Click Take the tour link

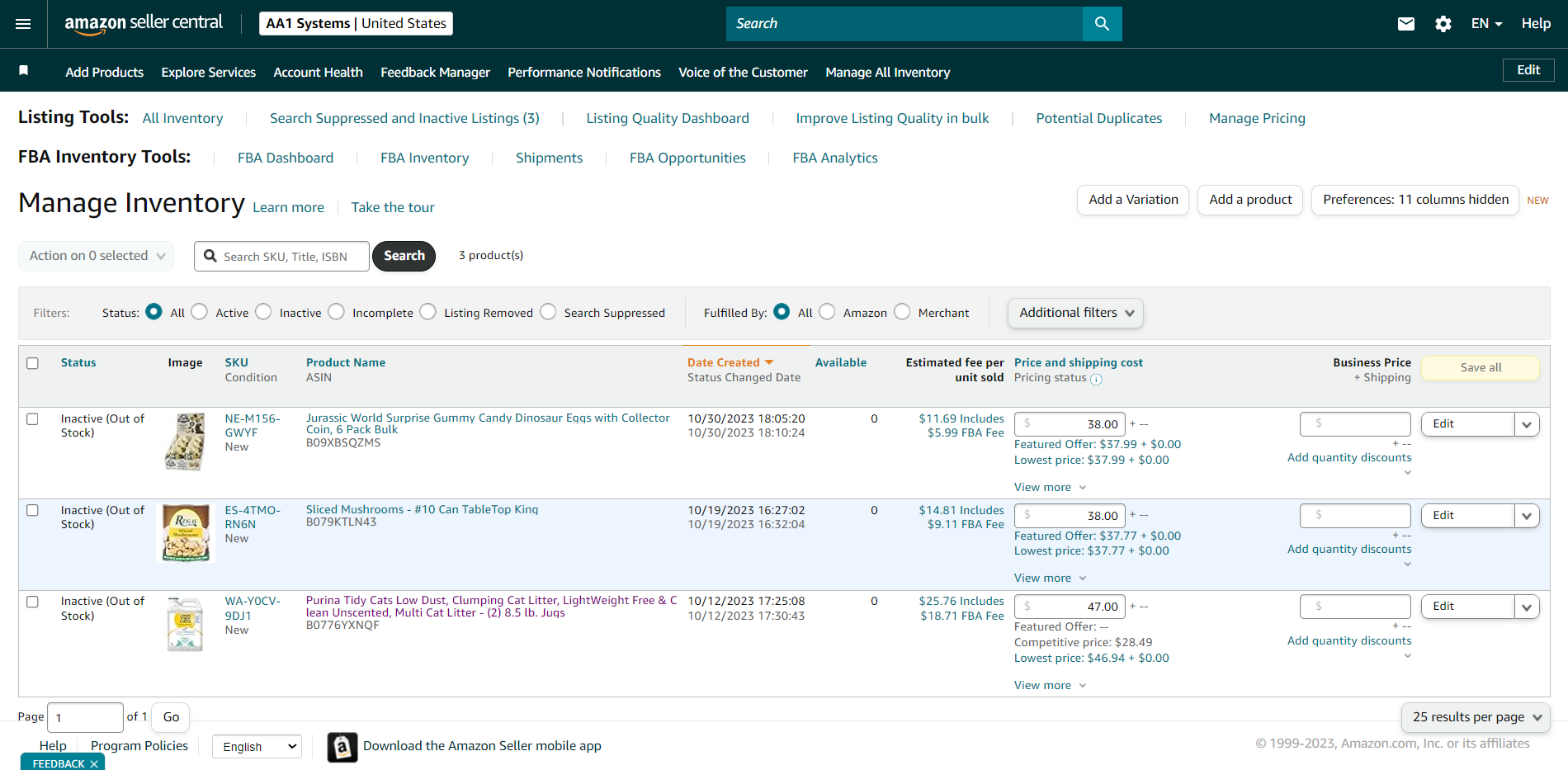[393, 207]
